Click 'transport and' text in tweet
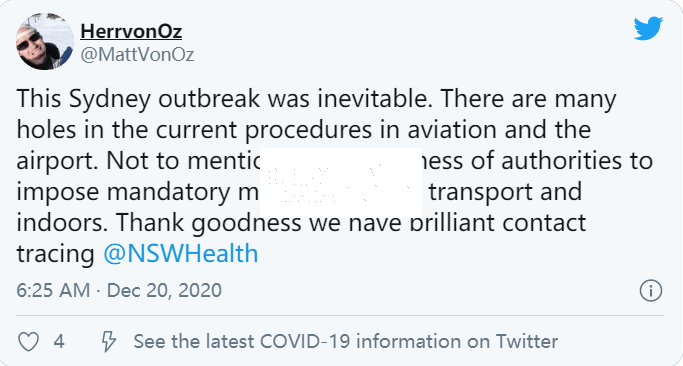This screenshot has width=683, height=366. coord(505,192)
